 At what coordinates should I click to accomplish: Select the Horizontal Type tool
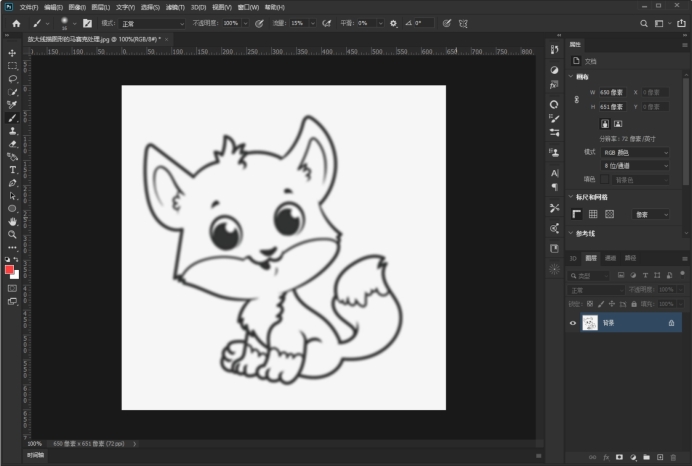click(x=12, y=170)
